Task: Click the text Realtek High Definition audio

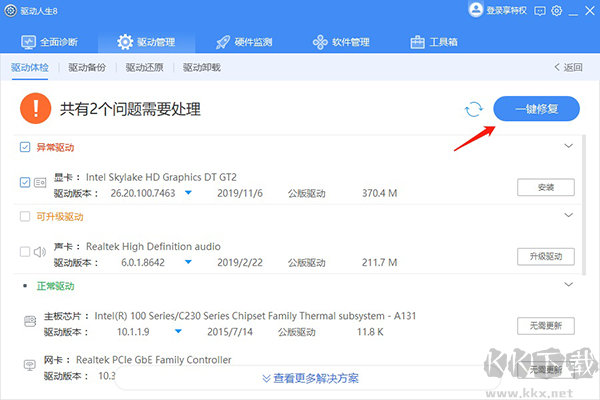Action: coord(153,247)
